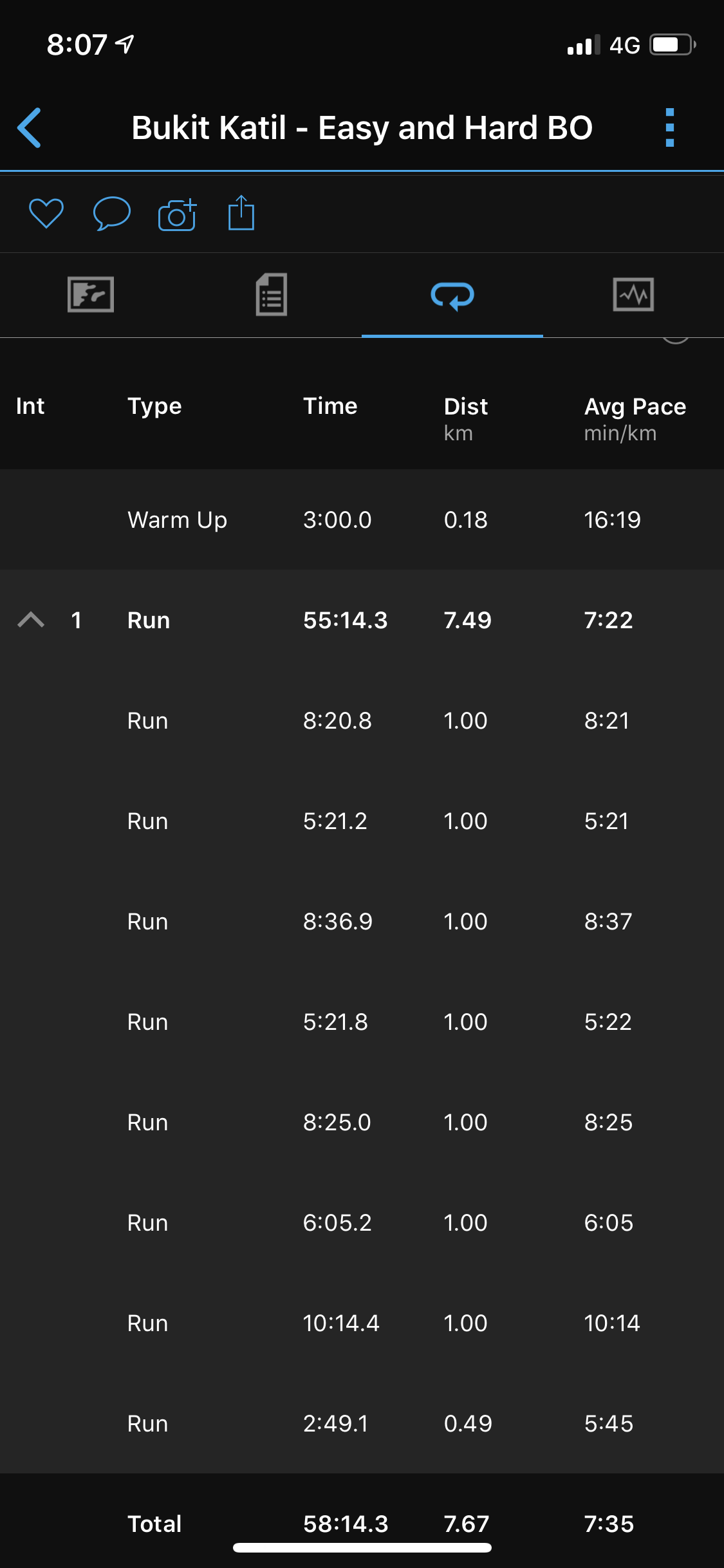Open the stats details tab
Viewport: 724px width, 1568px height.
(x=272, y=295)
